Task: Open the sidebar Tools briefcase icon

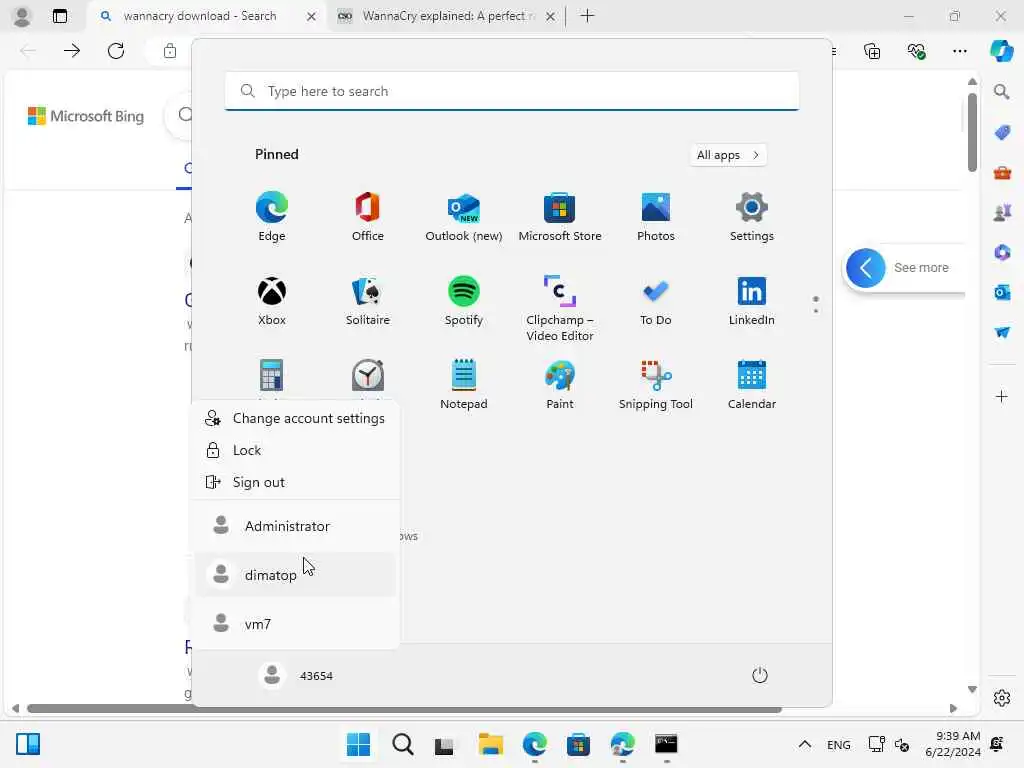Action: click(1002, 172)
